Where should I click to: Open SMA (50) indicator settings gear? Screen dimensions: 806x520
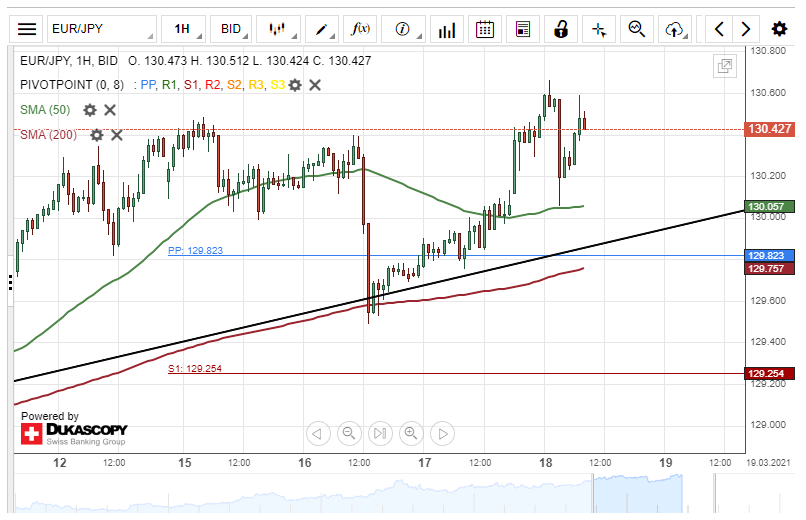tap(90, 110)
